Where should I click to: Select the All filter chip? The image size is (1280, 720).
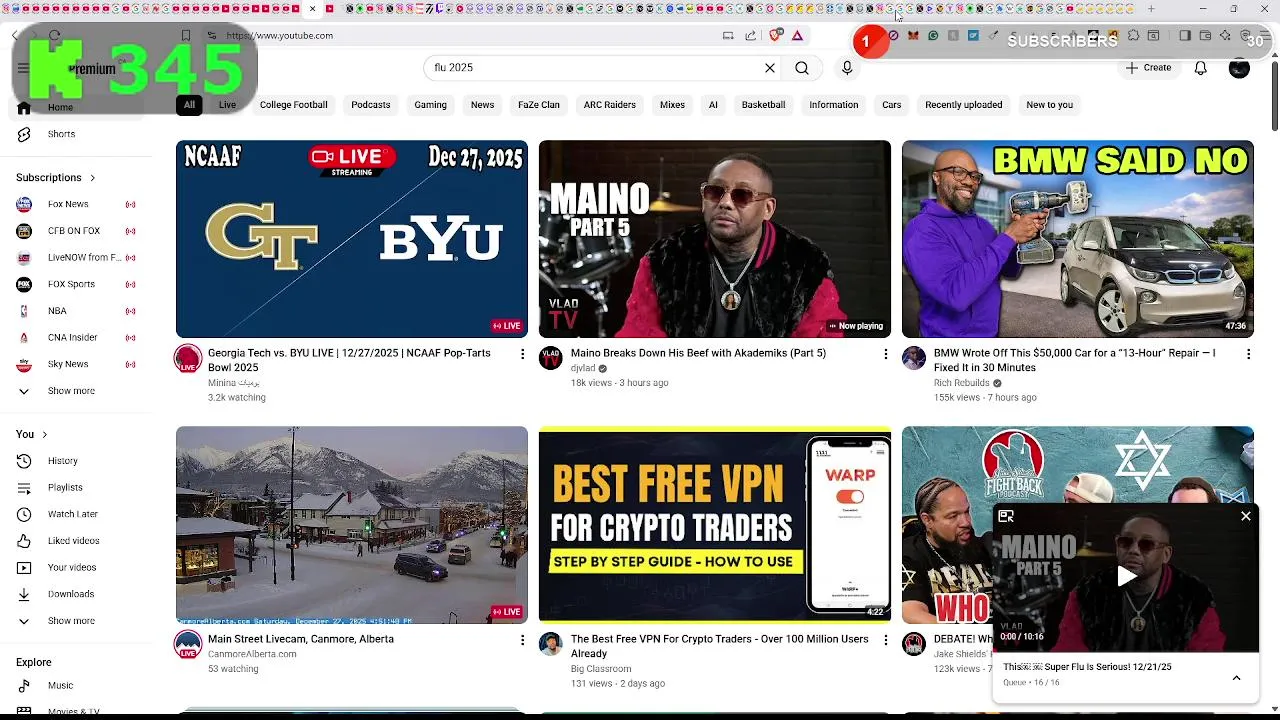(189, 105)
